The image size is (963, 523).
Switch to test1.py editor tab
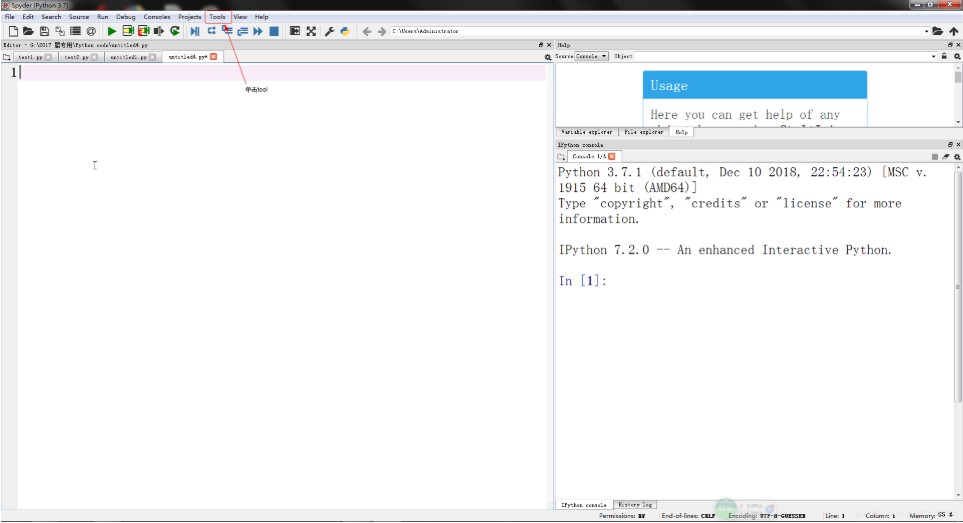pyautogui.click(x=31, y=56)
